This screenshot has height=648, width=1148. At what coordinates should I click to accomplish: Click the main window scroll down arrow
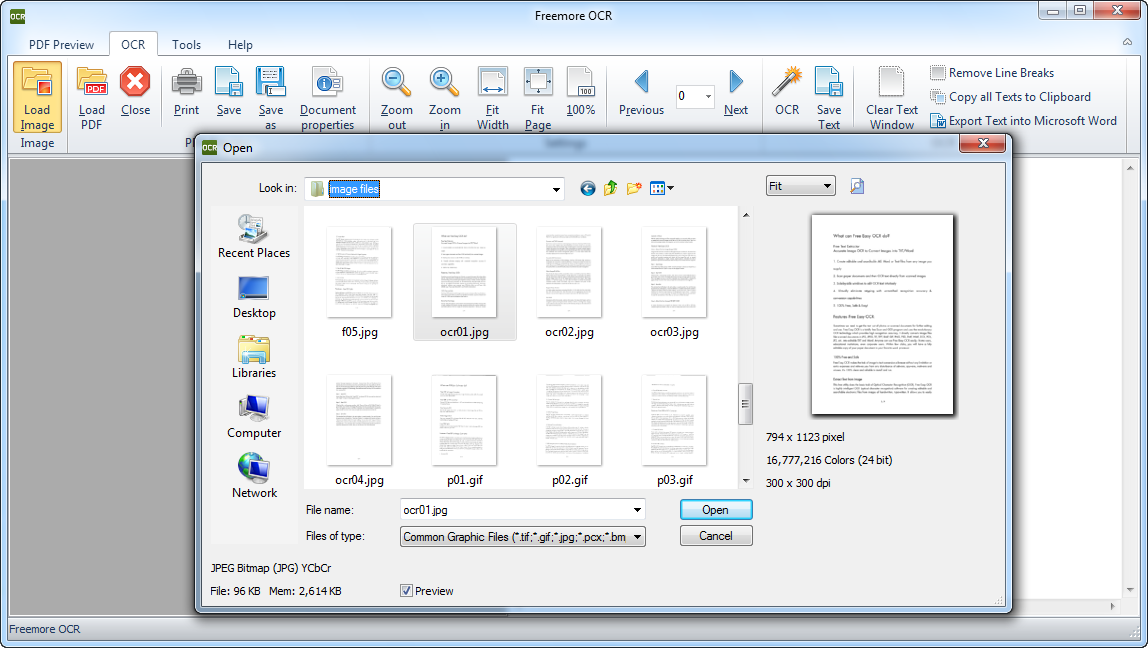click(1130, 590)
